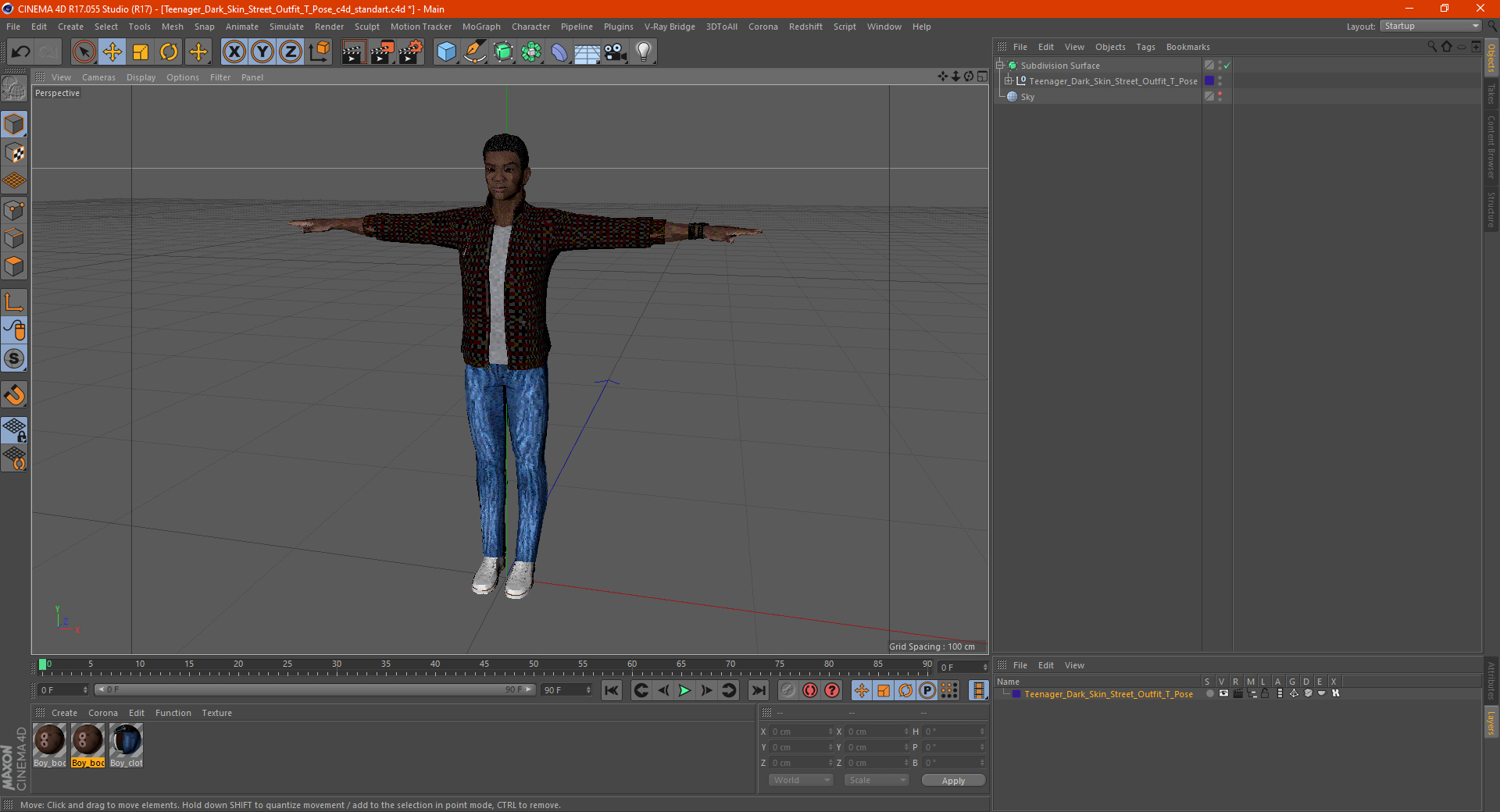Toggle Z axis lock

click(x=291, y=52)
